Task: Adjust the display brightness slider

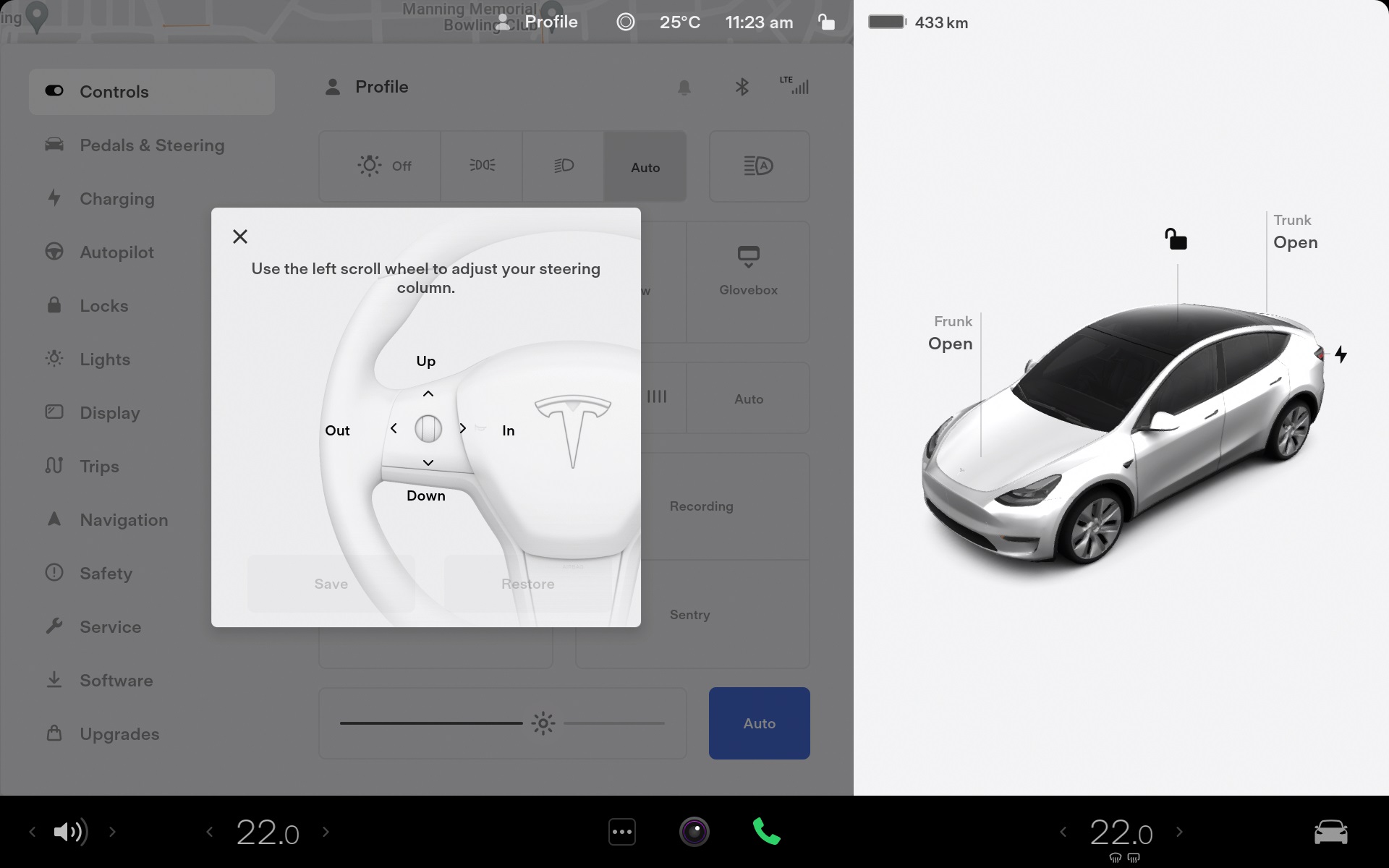Action: (x=542, y=723)
